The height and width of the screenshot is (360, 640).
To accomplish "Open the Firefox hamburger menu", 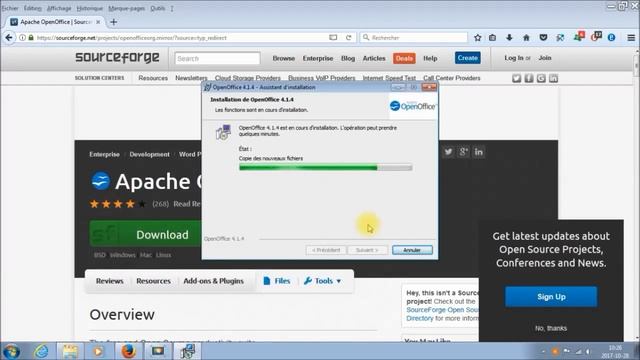I will 631,38.
